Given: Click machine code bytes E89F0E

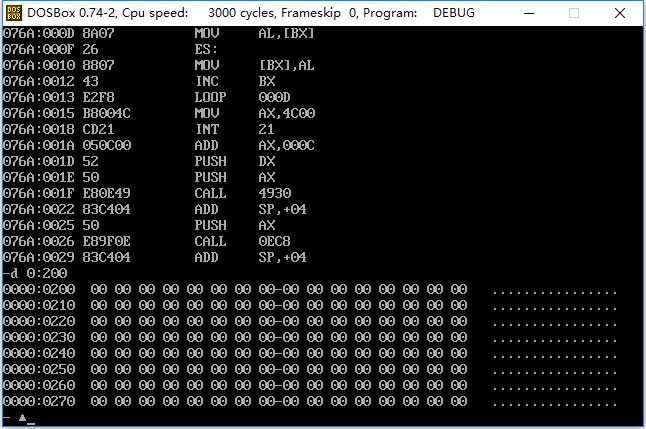Looking at the screenshot, I should 107,241.
